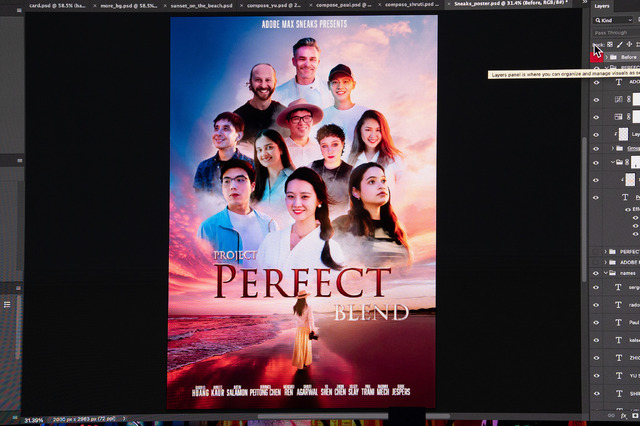The image size is (640, 426).
Task: Click the zoom percentage field 31.39%
Action: click(x=33, y=419)
